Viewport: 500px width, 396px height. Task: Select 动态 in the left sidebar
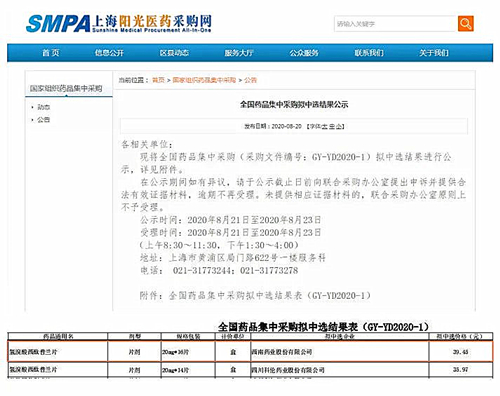click(43, 107)
